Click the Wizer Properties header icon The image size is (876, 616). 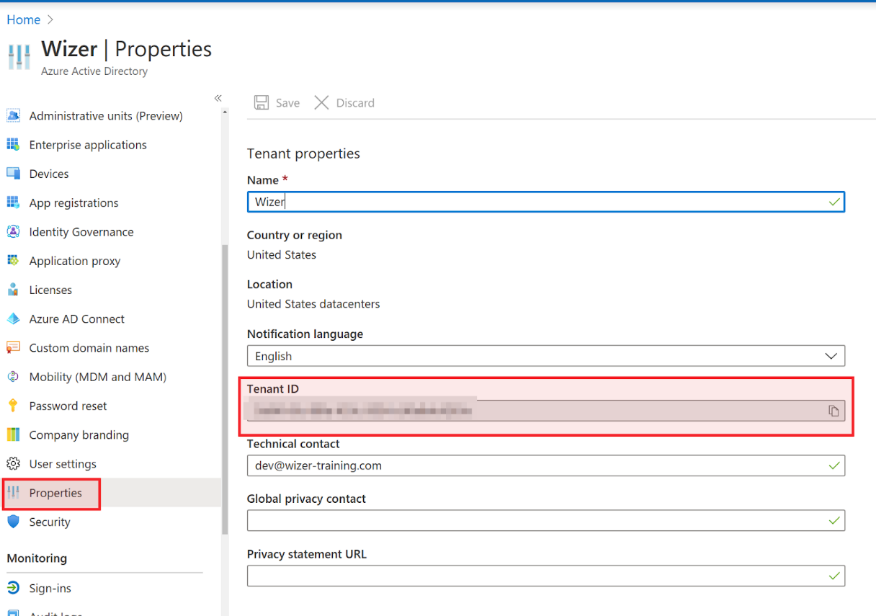click(20, 57)
